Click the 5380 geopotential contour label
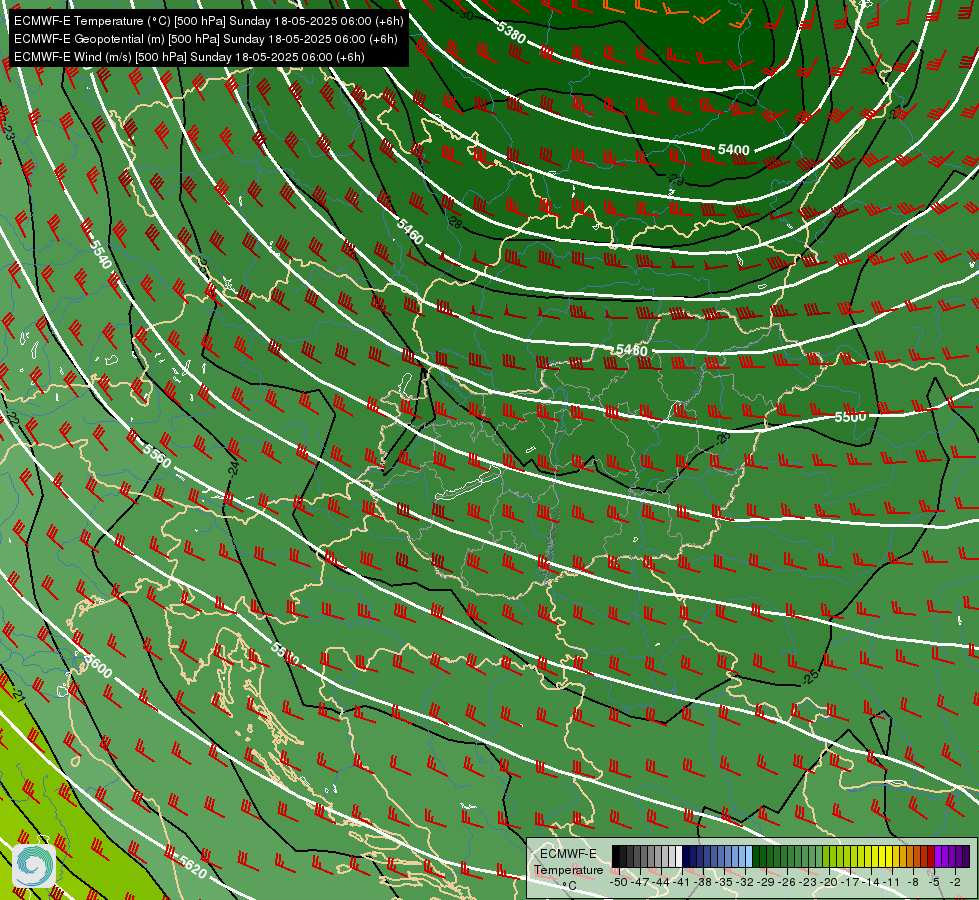 (511, 32)
